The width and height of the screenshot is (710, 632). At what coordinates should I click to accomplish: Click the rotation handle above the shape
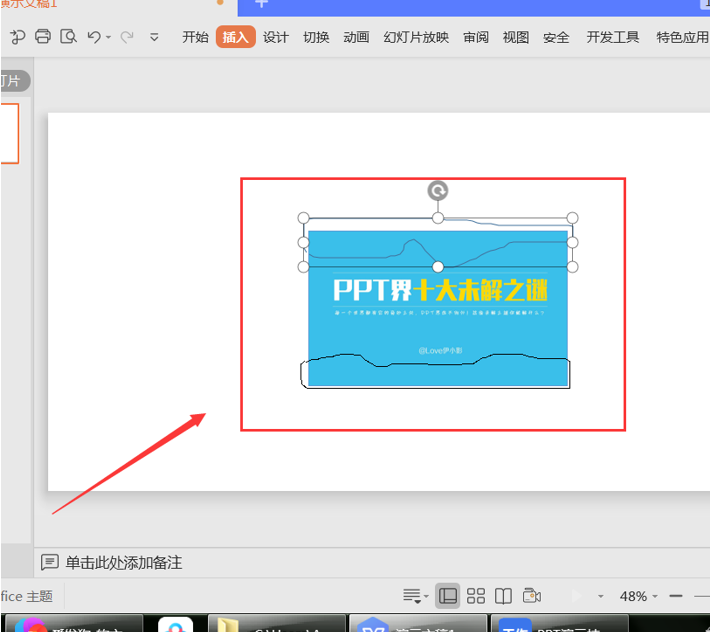pyautogui.click(x=438, y=191)
